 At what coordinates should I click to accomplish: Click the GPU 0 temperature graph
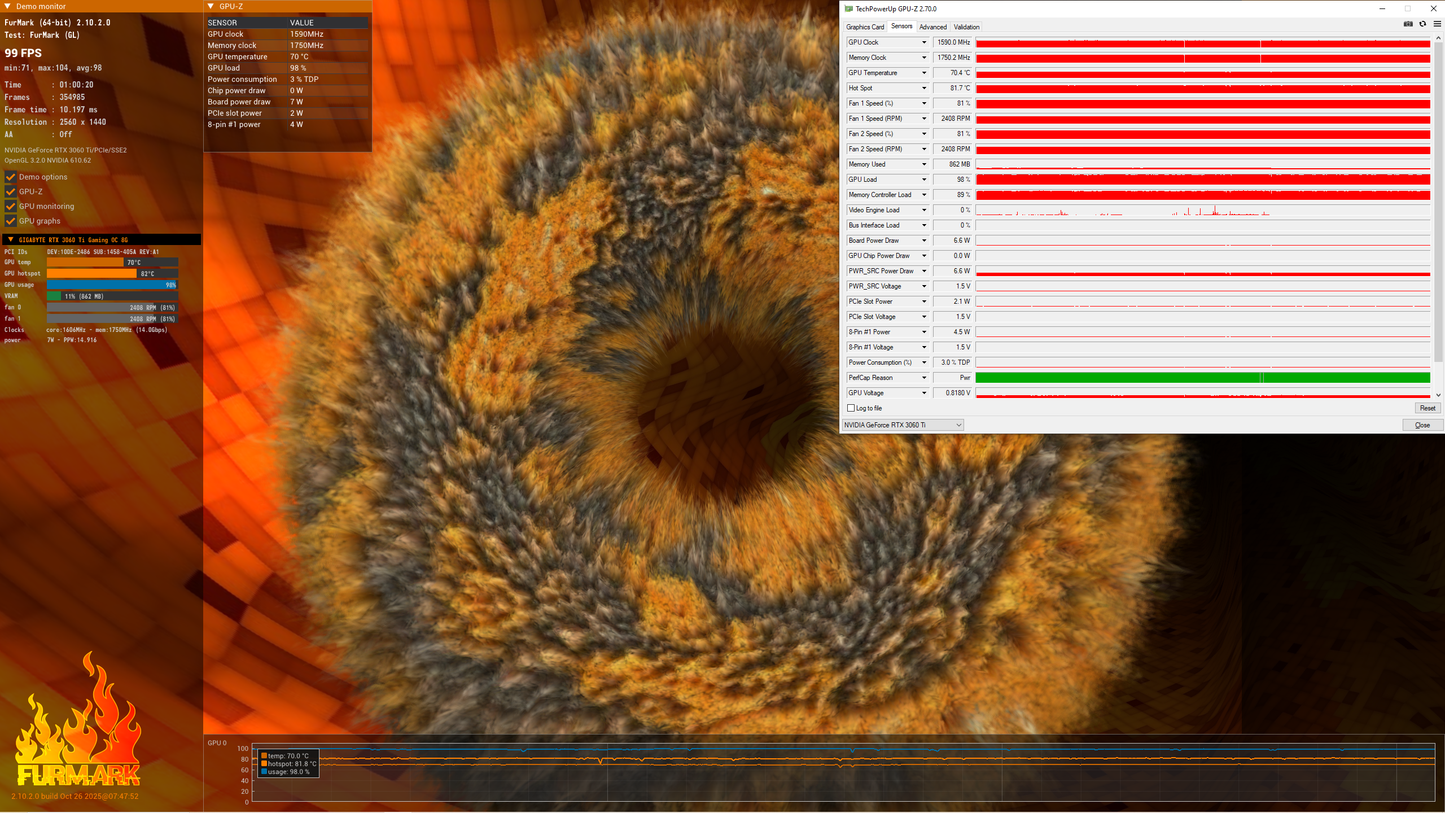click(x=843, y=773)
